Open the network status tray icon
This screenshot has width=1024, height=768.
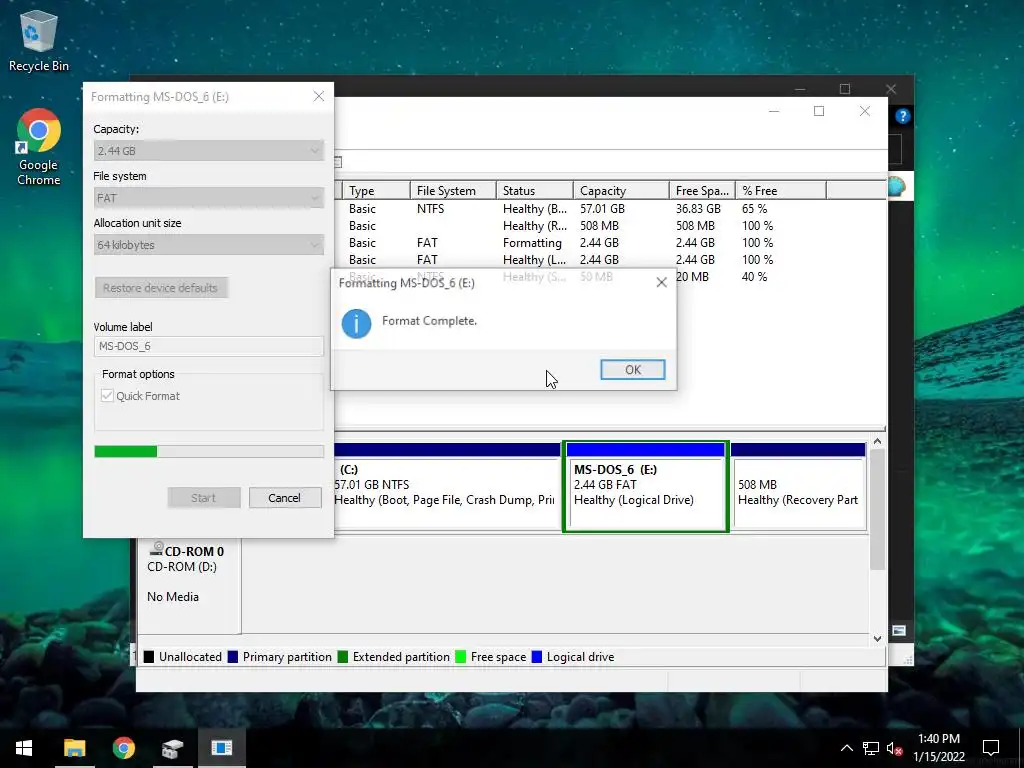(x=871, y=748)
